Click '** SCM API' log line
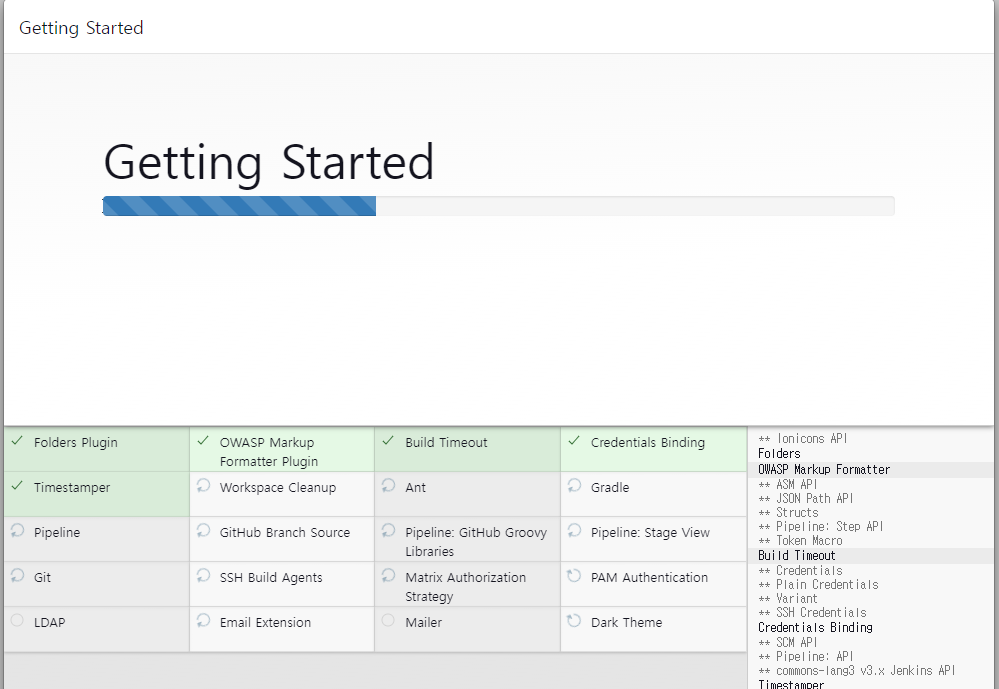999x689 pixels. [x=787, y=642]
